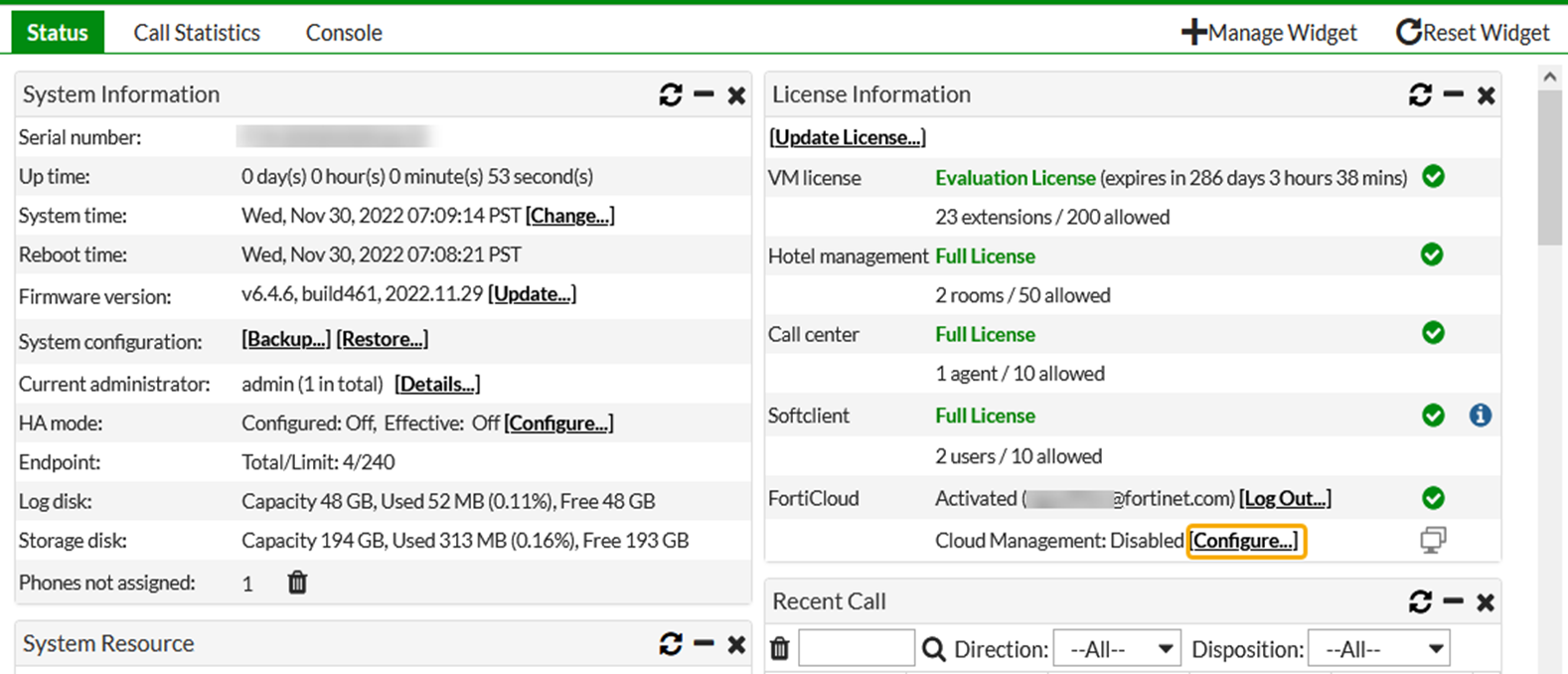
Task: Refresh the System Resource widget
Action: (x=671, y=643)
